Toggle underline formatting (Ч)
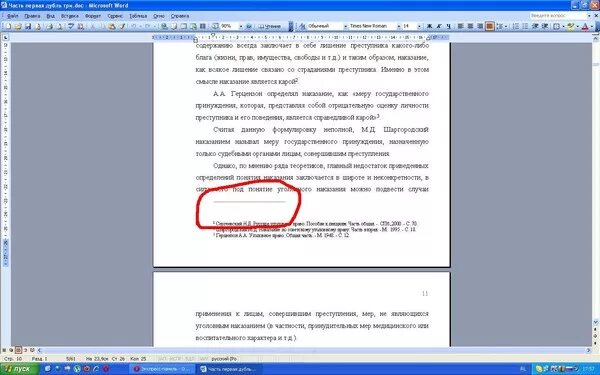 (448, 26)
